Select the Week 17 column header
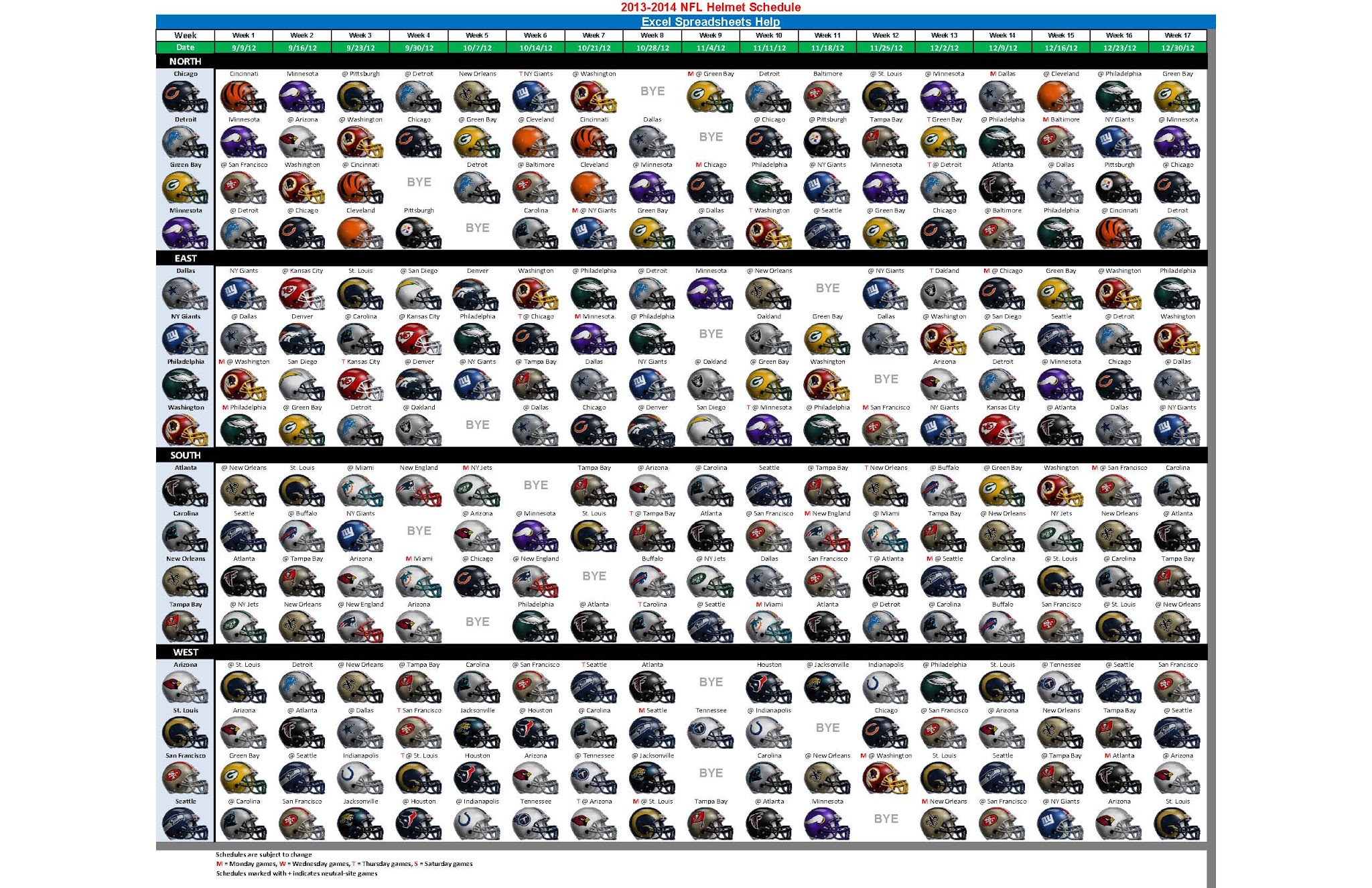The image size is (1372, 888). coord(1177,36)
